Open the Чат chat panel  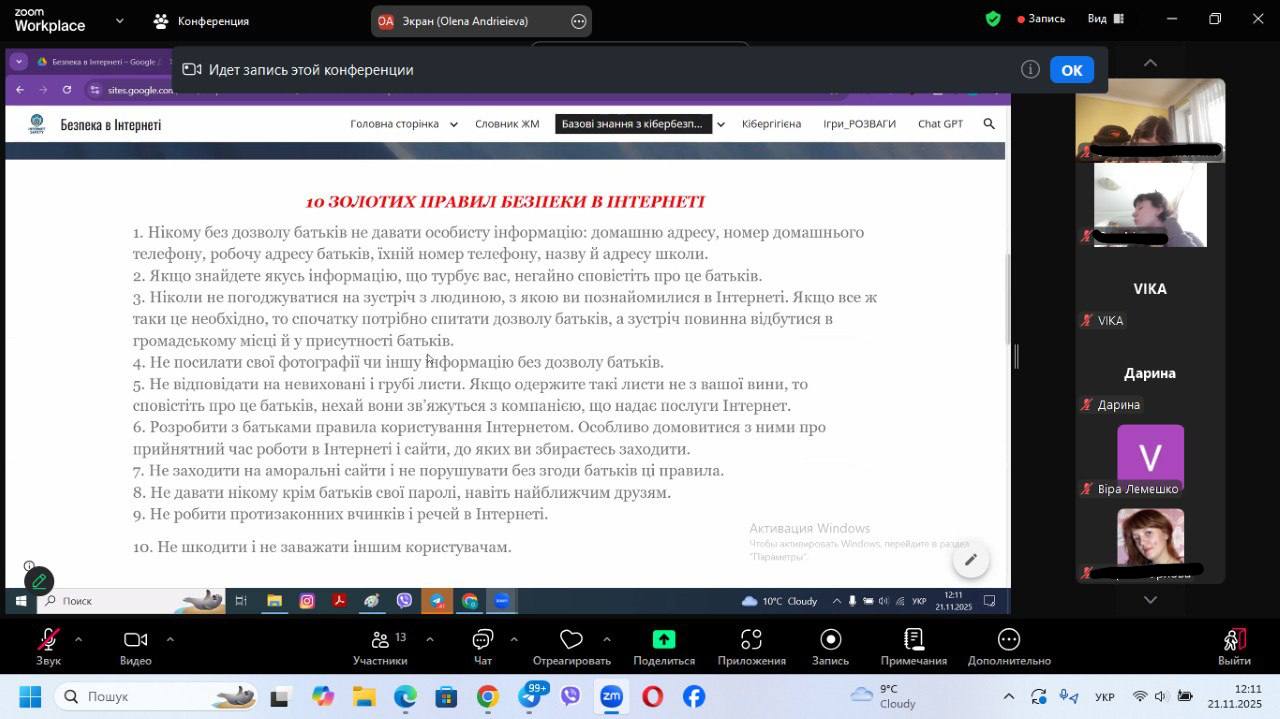pyautogui.click(x=483, y=640)
